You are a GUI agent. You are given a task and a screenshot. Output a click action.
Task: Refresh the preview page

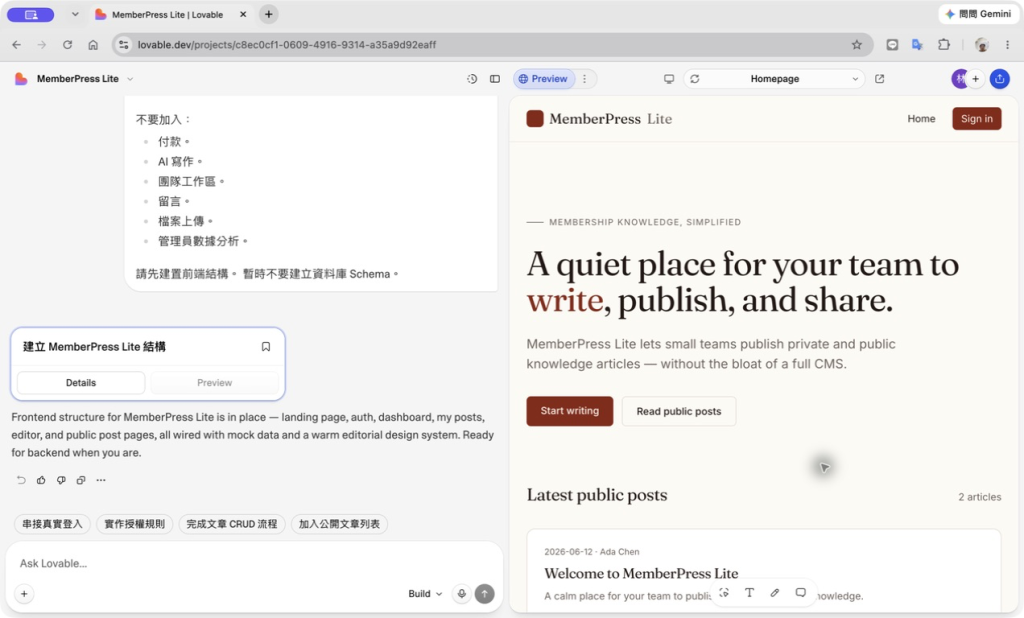694,79
